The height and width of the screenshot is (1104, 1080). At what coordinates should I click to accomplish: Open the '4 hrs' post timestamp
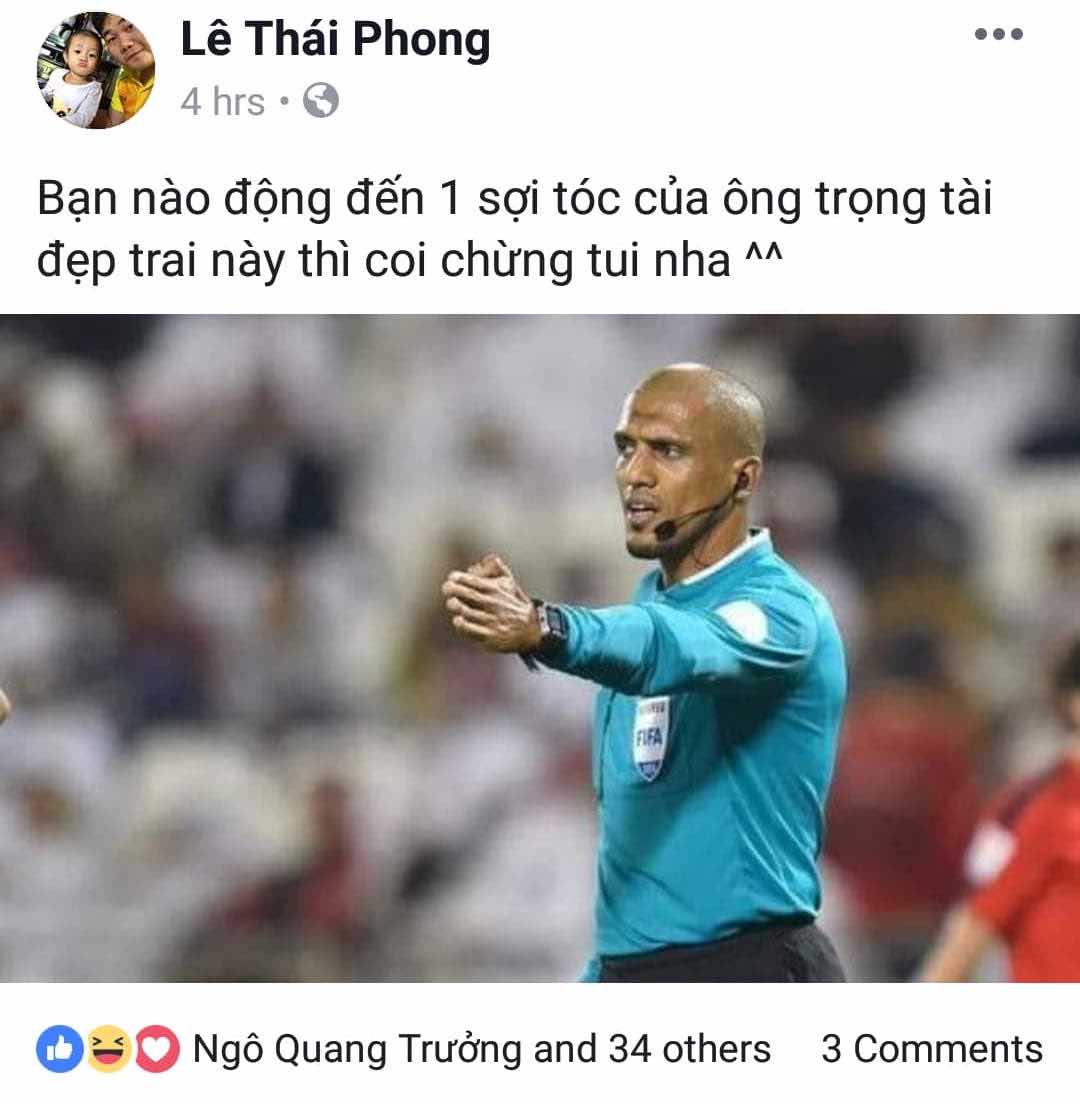tap(222, 101)
